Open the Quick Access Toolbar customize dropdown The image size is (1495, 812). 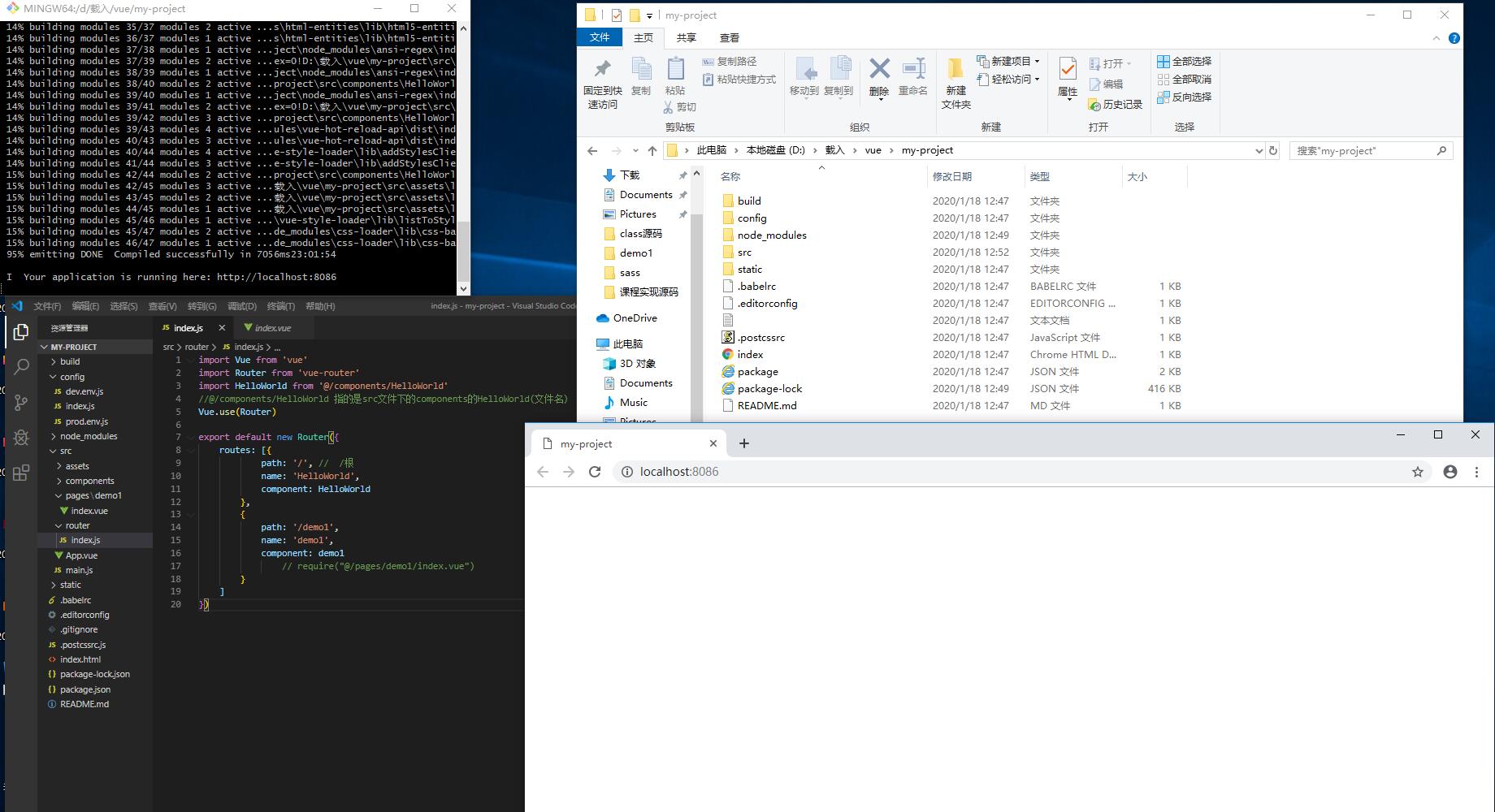point(650,15)
